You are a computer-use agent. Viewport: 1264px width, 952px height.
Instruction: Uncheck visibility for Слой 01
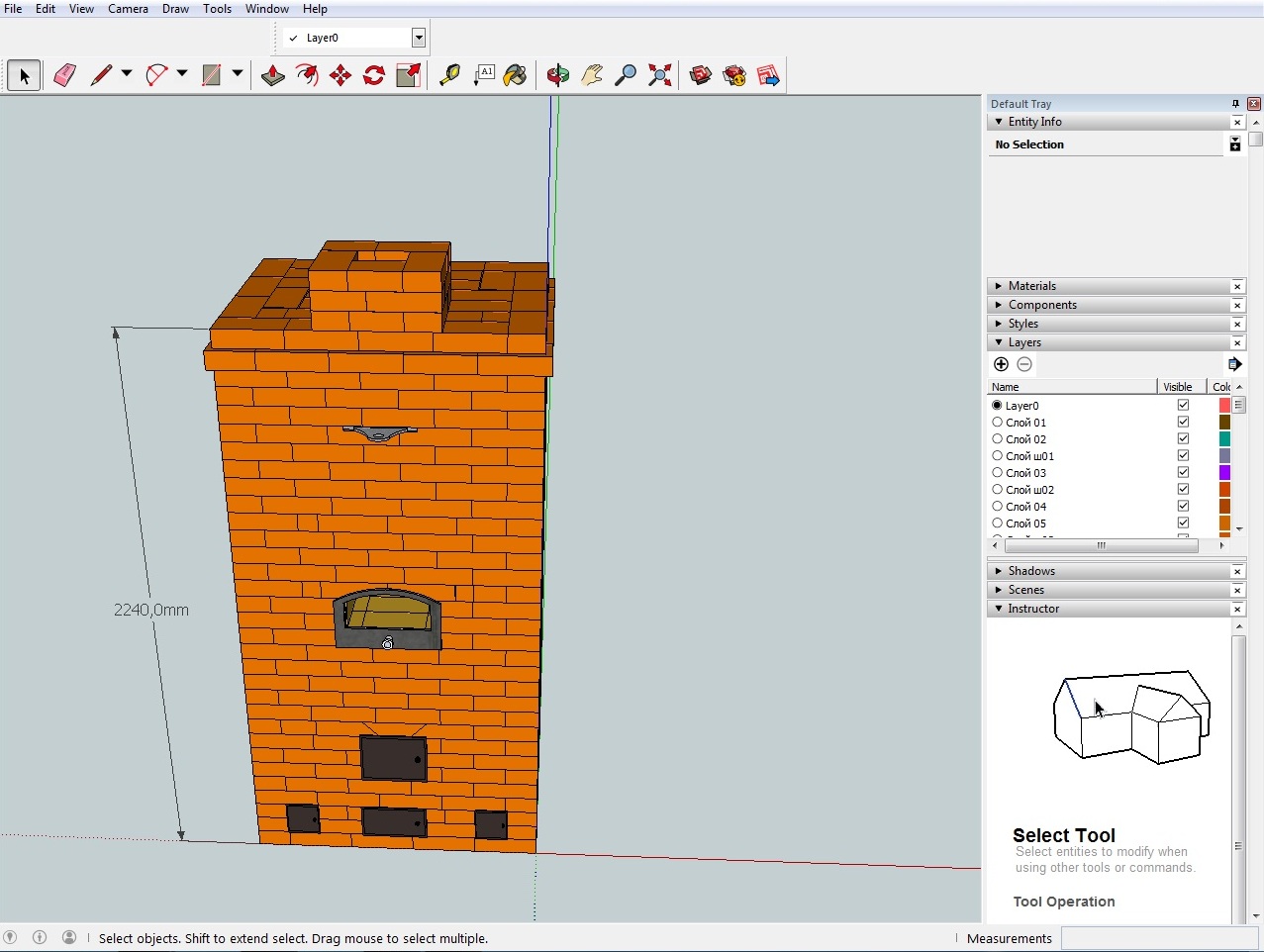click(x=1183, y=422)
